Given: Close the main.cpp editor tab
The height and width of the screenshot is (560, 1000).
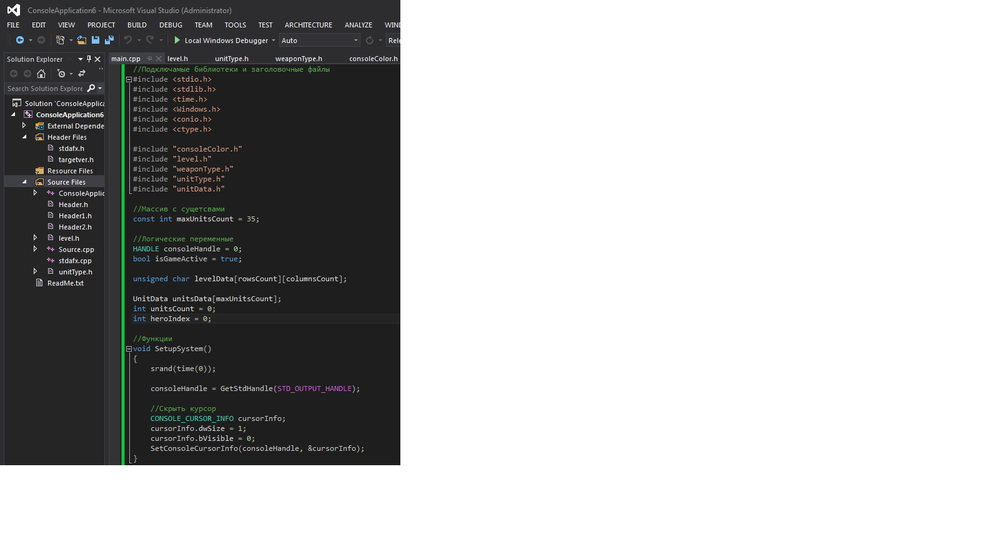Looking at the screenshot, I should pyautogui.click(x=158, y=59).
